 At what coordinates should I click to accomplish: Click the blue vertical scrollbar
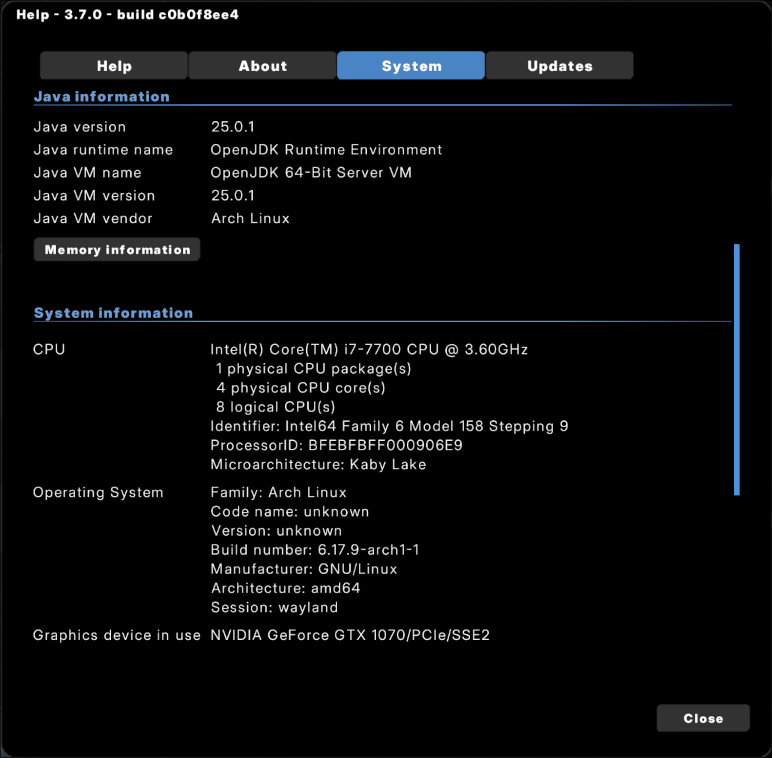[736, 369]
